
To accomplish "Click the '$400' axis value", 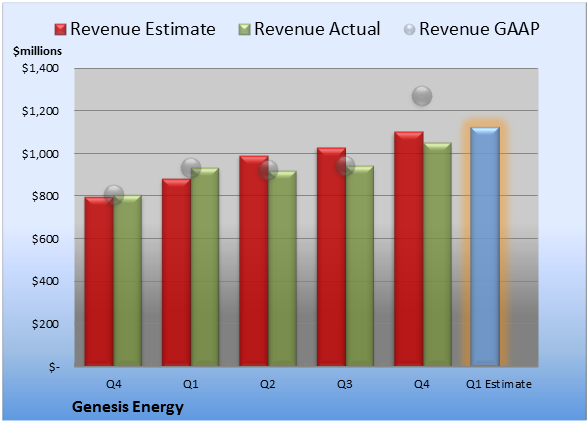I will point(45,281).
